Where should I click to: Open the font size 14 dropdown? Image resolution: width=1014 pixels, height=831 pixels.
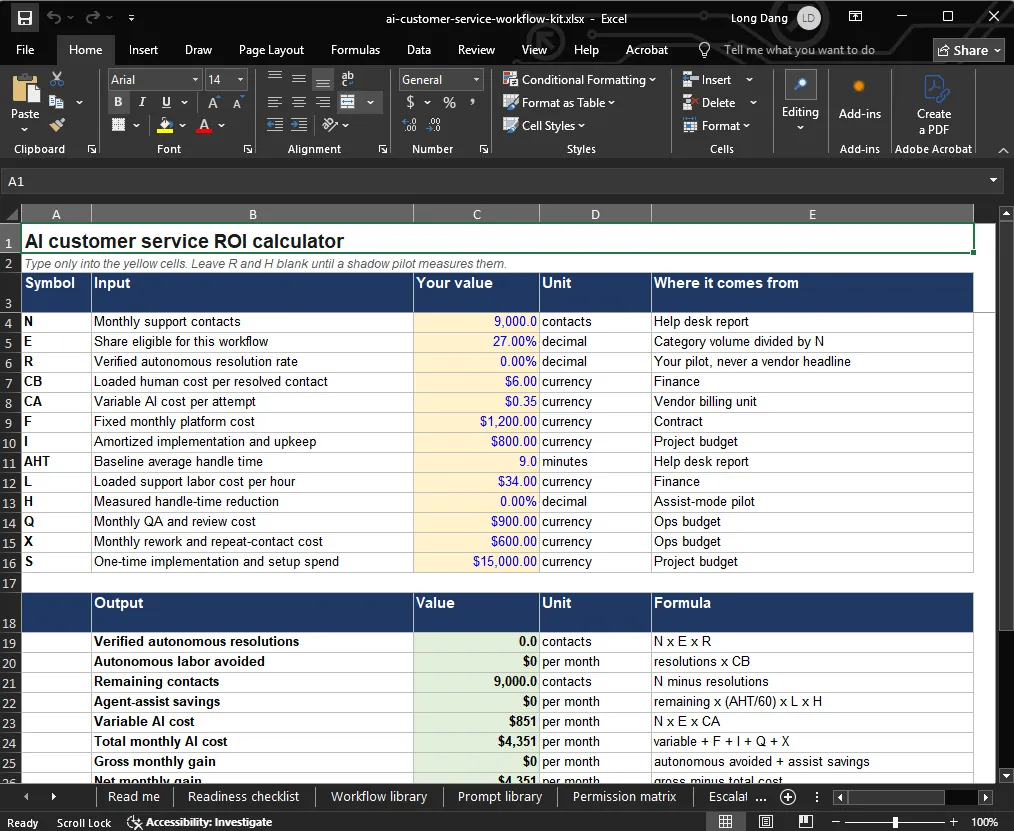click(240, 80)
